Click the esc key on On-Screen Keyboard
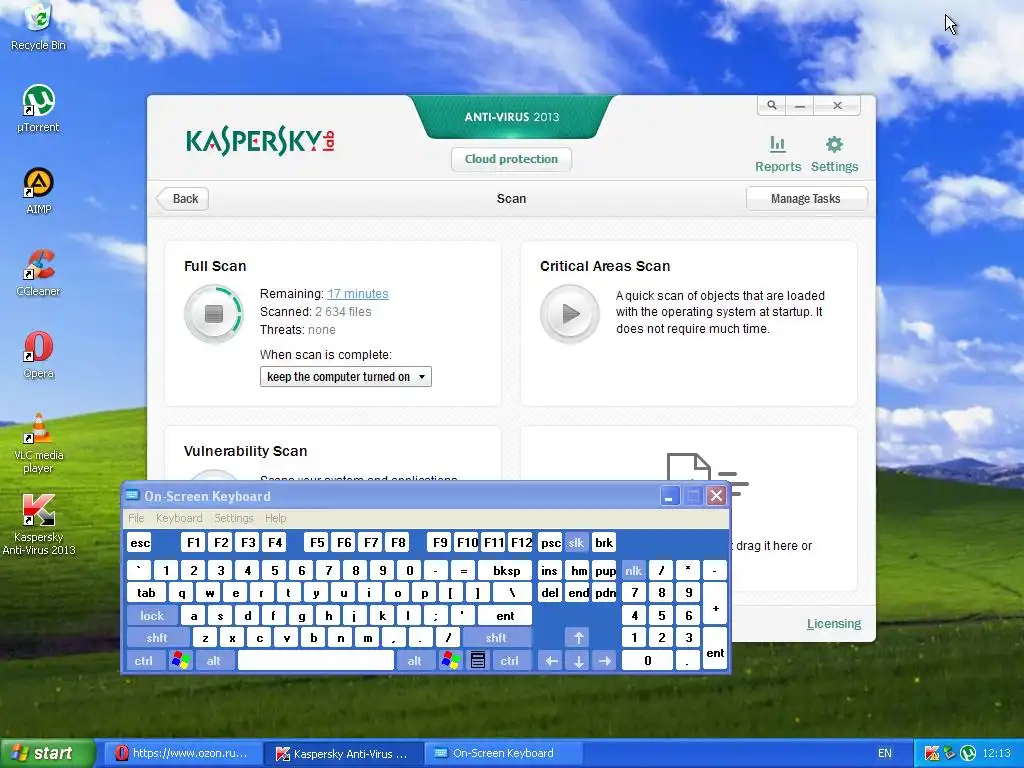 (140, 543)
